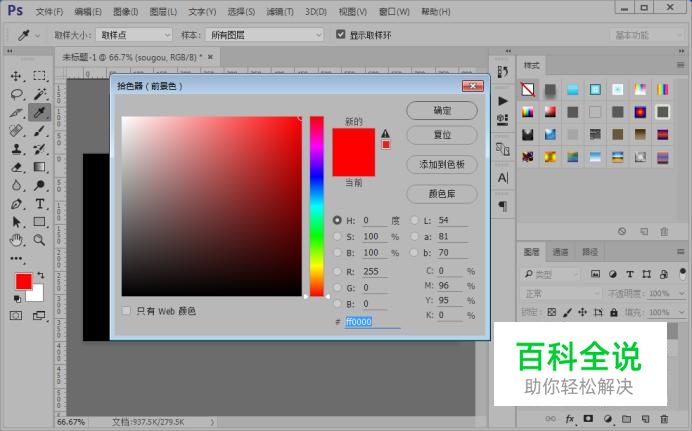The image size is (692, 431).
Task: Click the layer fx styles icon
Action: click(570, 419)
